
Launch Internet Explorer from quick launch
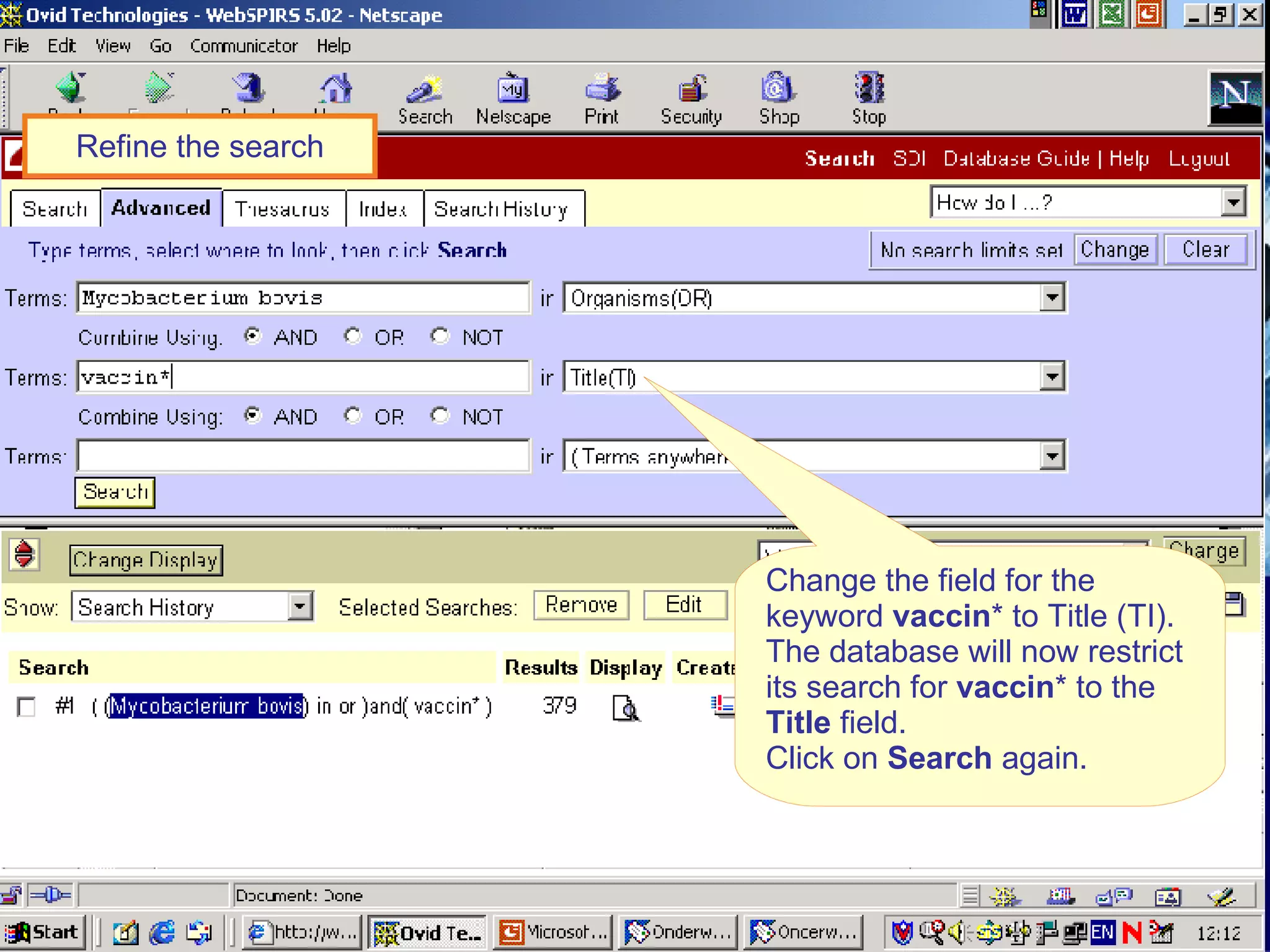point(162,932)
